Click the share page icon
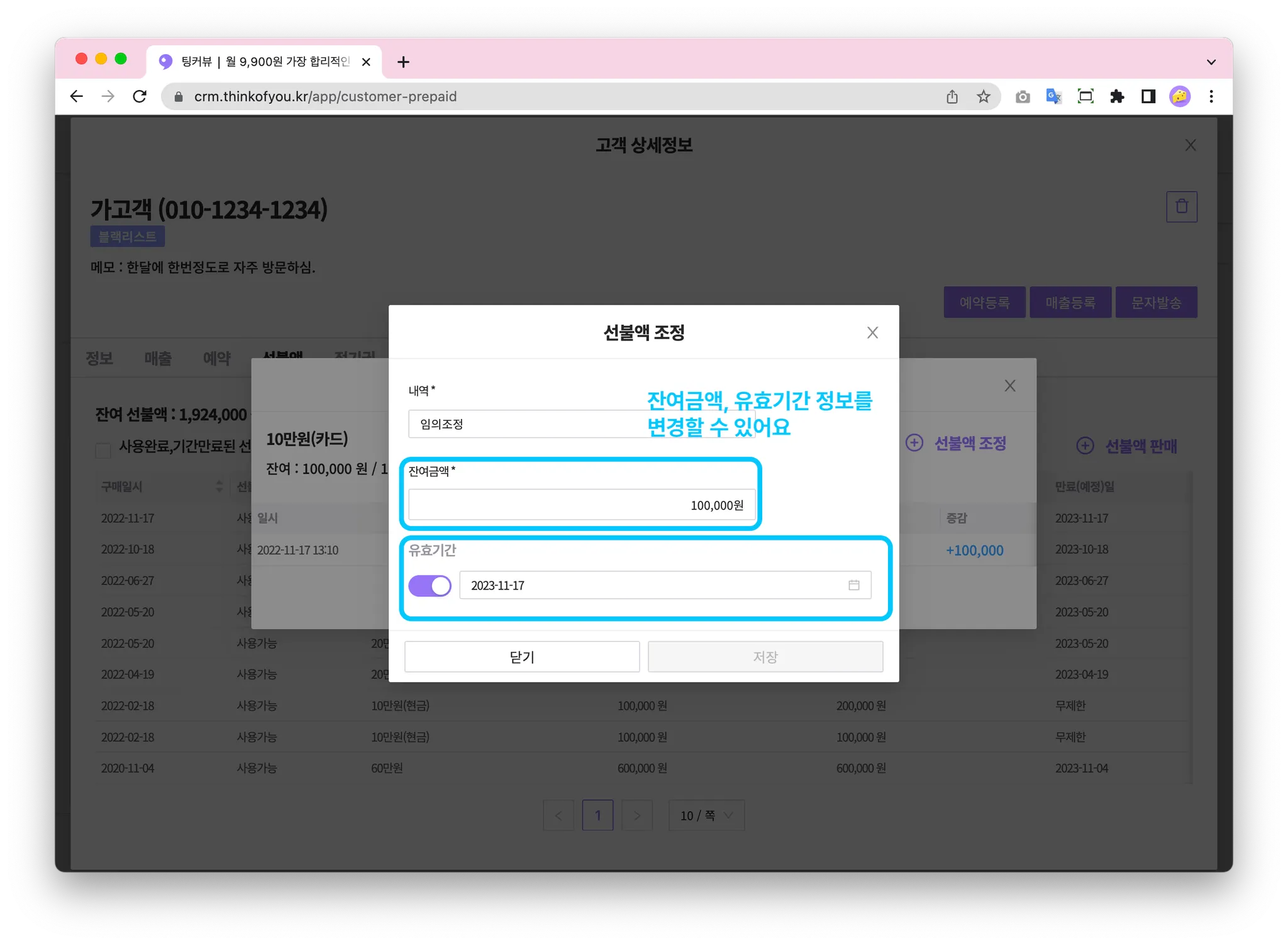 coord(952,96)
